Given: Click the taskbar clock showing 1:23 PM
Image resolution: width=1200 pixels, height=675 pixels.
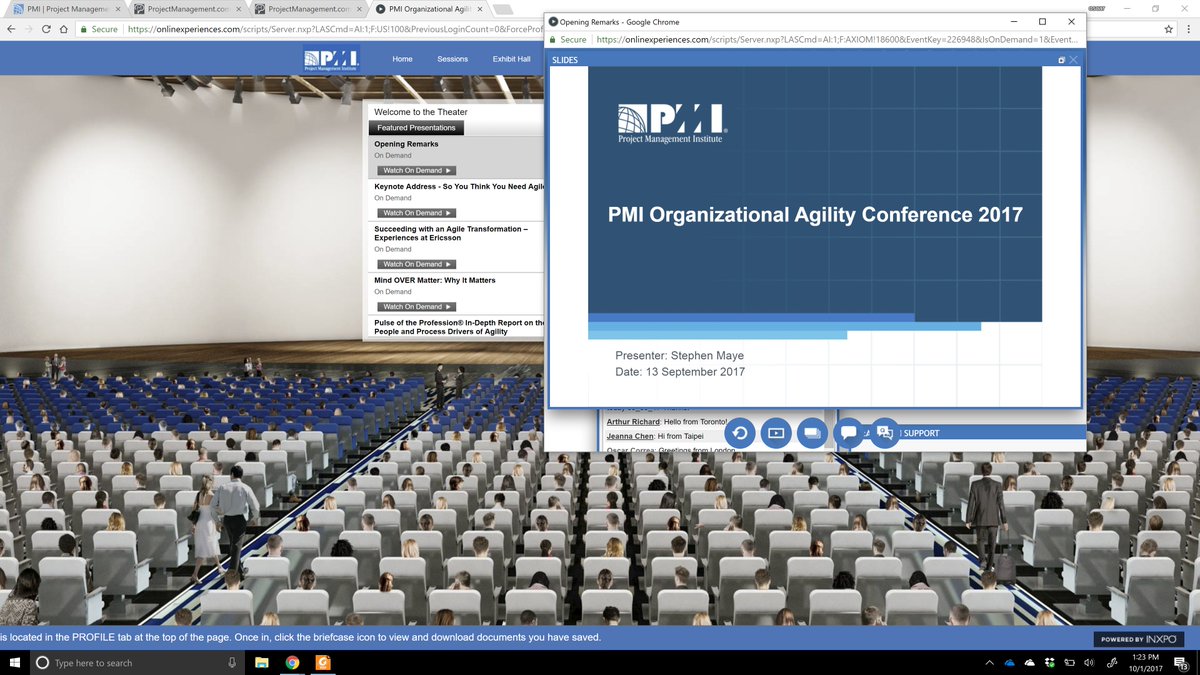Looking at the screenshot, I should (x=1144, y=662).
